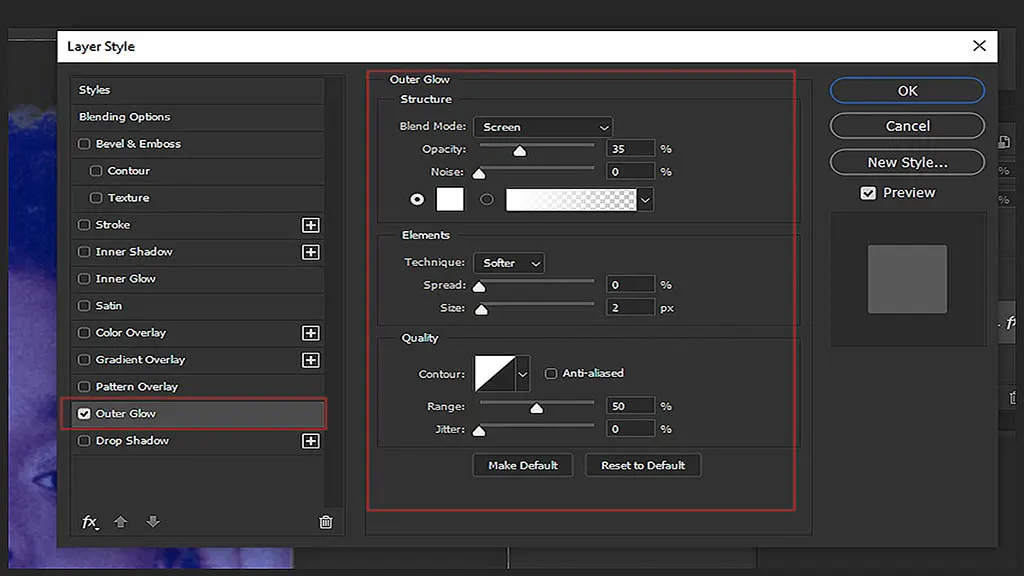Click the Opacity value field showing 35
The height and width of the screenshot is (576, 1024).
(x=630, y=149)
